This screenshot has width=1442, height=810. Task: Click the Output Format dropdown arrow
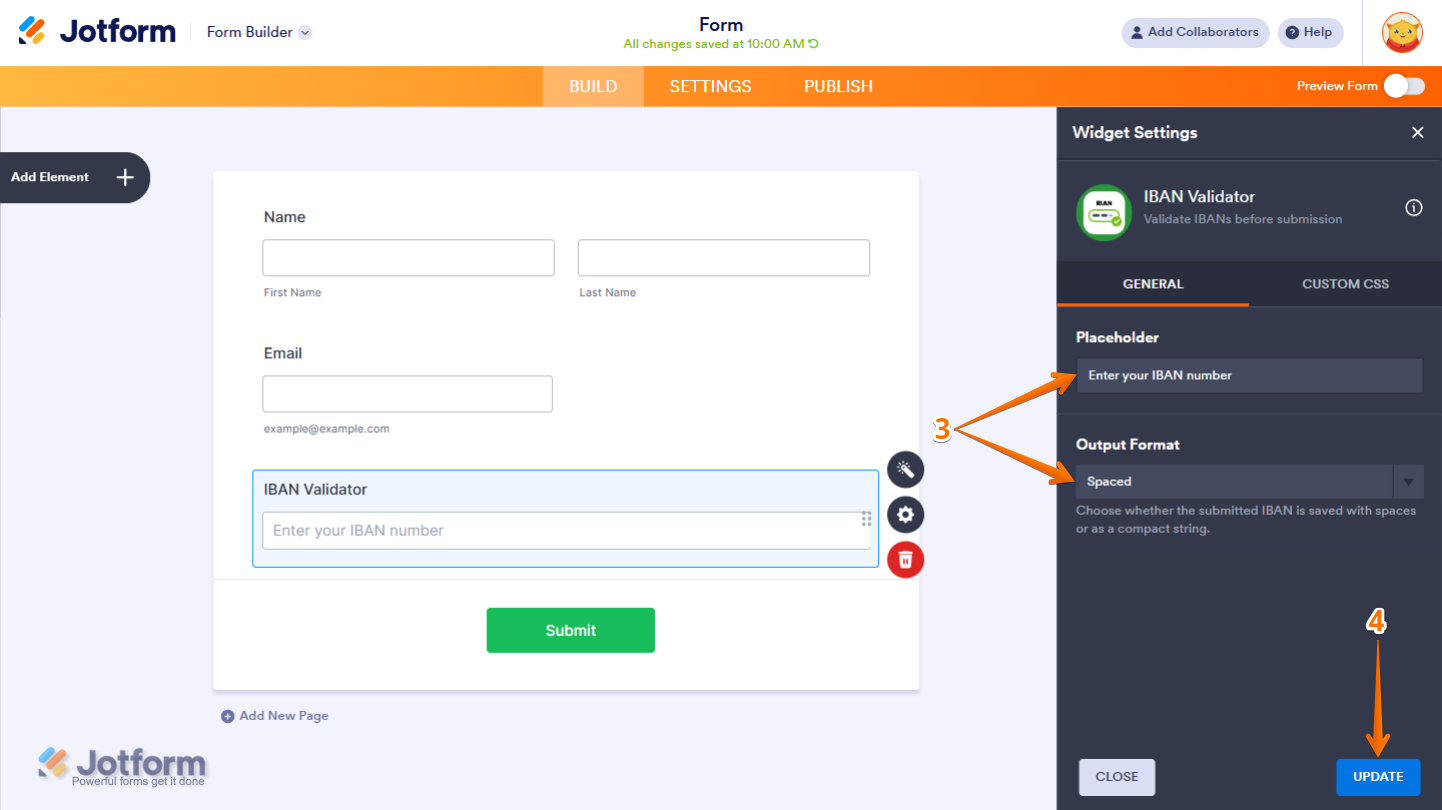[1408, 482]
